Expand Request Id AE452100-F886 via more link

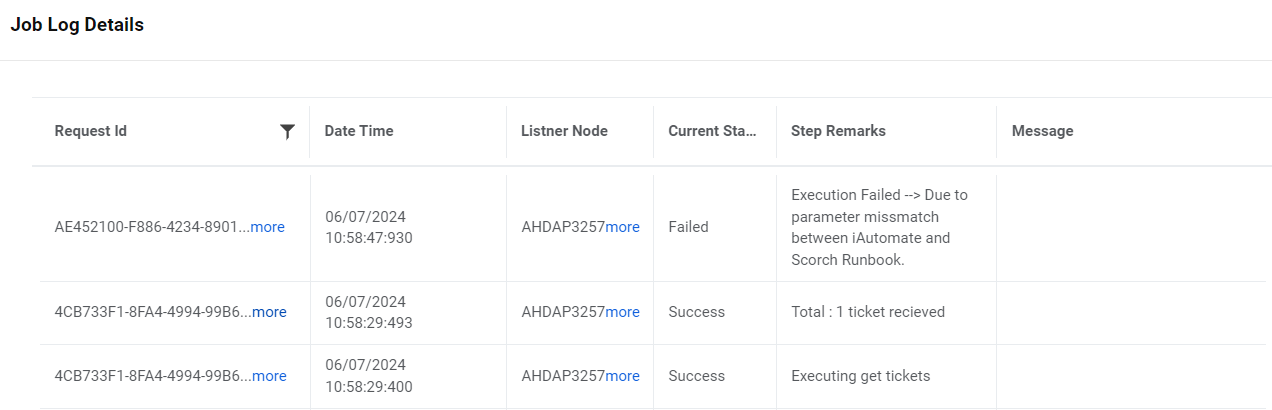click(267, 227)
